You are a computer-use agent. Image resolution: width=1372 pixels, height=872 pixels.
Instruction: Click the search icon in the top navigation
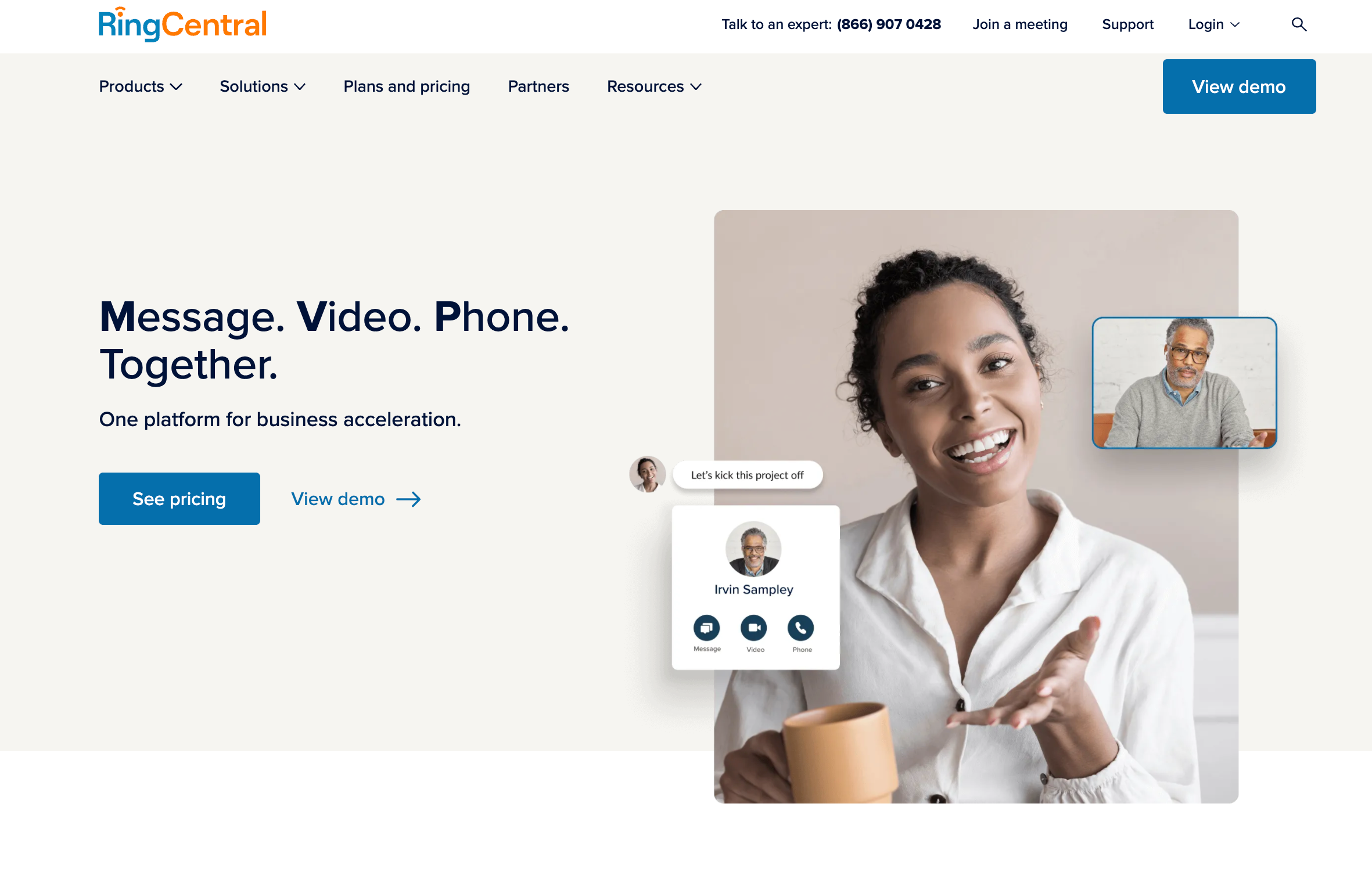(x=1298, y=23)
